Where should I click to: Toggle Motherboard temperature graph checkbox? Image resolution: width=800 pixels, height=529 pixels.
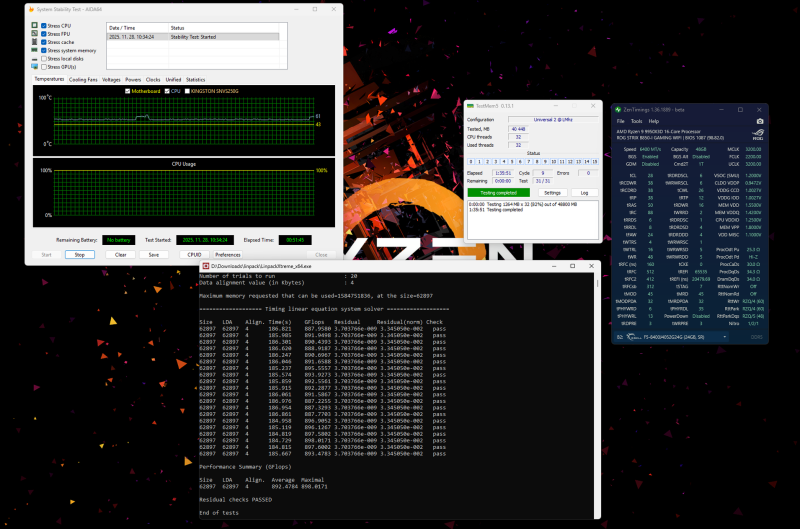[x=128, y=91]
